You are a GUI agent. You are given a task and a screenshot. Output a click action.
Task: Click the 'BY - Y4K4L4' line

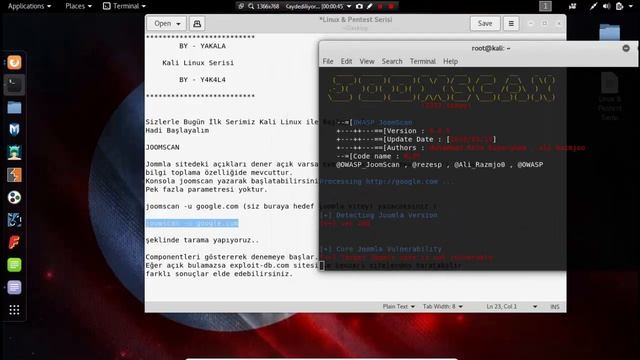coord(202,80)
